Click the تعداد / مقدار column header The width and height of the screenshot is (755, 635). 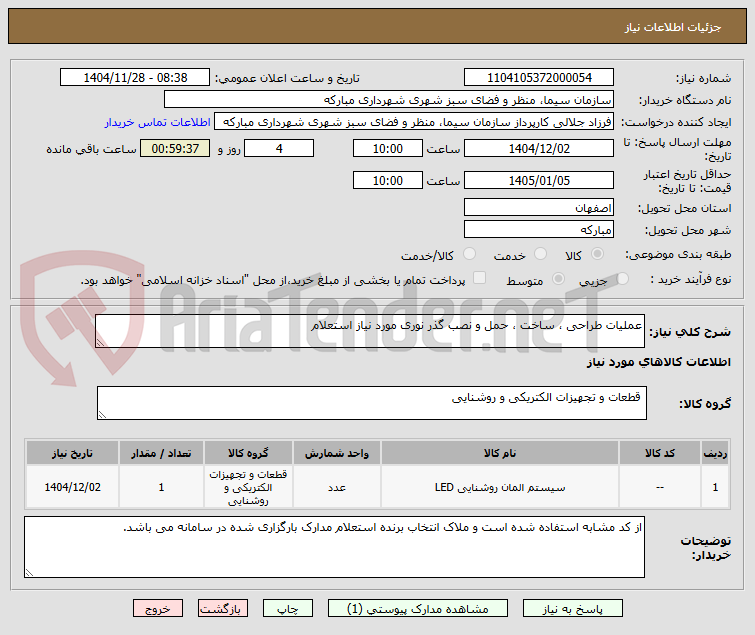point(161,453)
